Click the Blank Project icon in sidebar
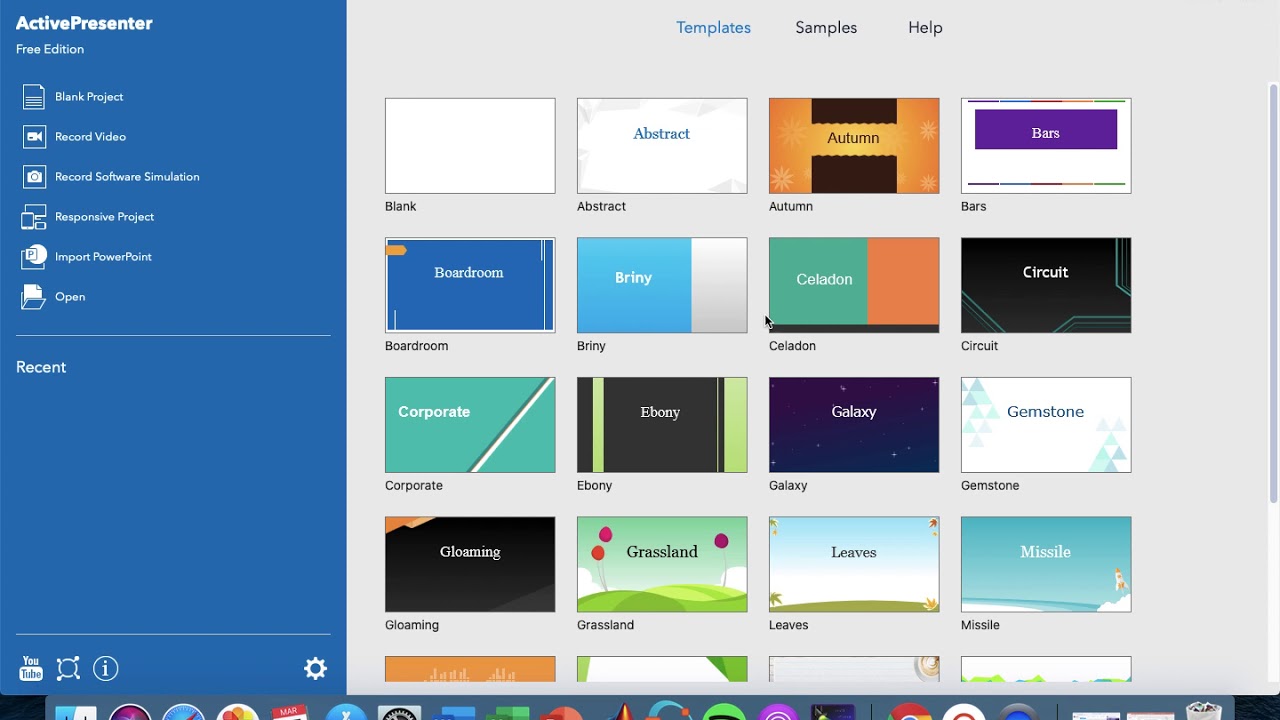 tap(34, 97)
